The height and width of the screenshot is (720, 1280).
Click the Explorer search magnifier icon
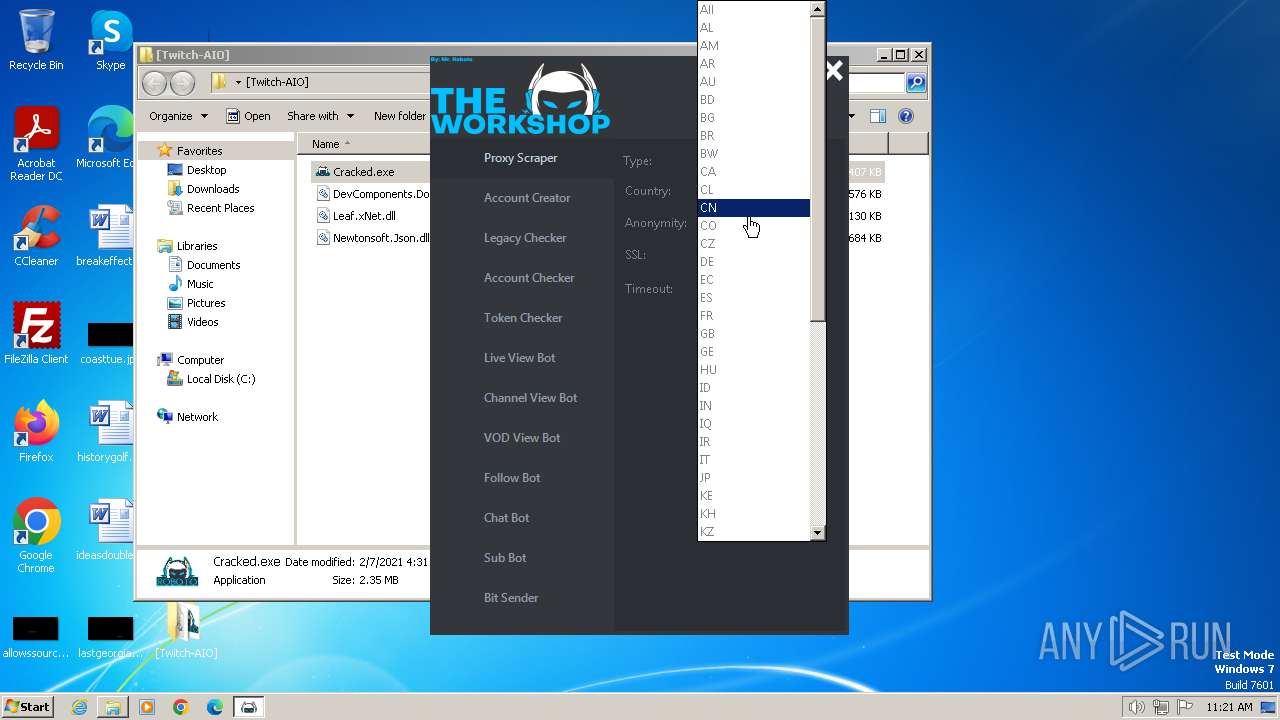pyautogui.click(x=915, y=82)
